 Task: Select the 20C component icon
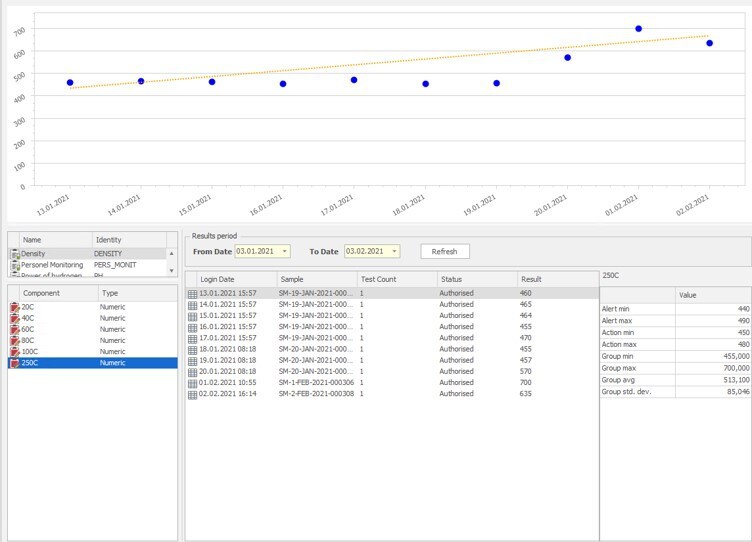pos(14,307)
